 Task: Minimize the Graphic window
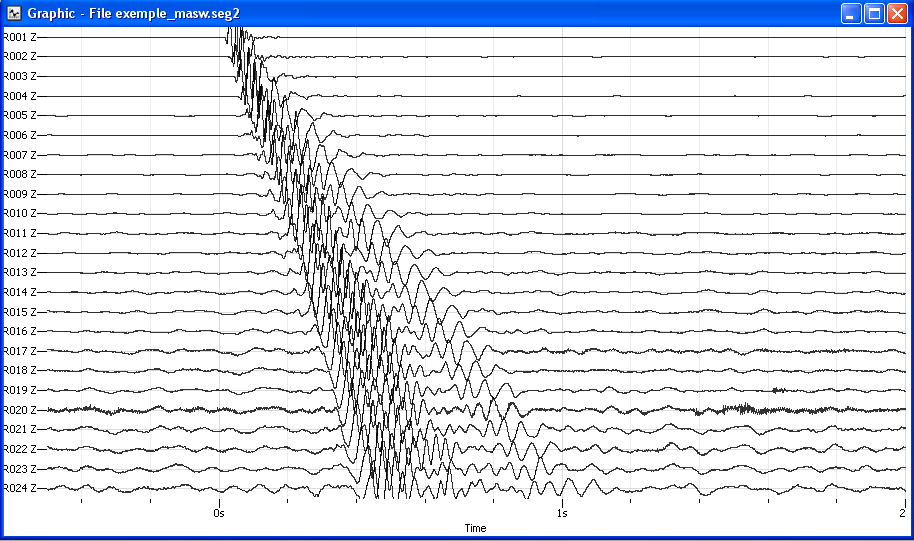[851, 14]
